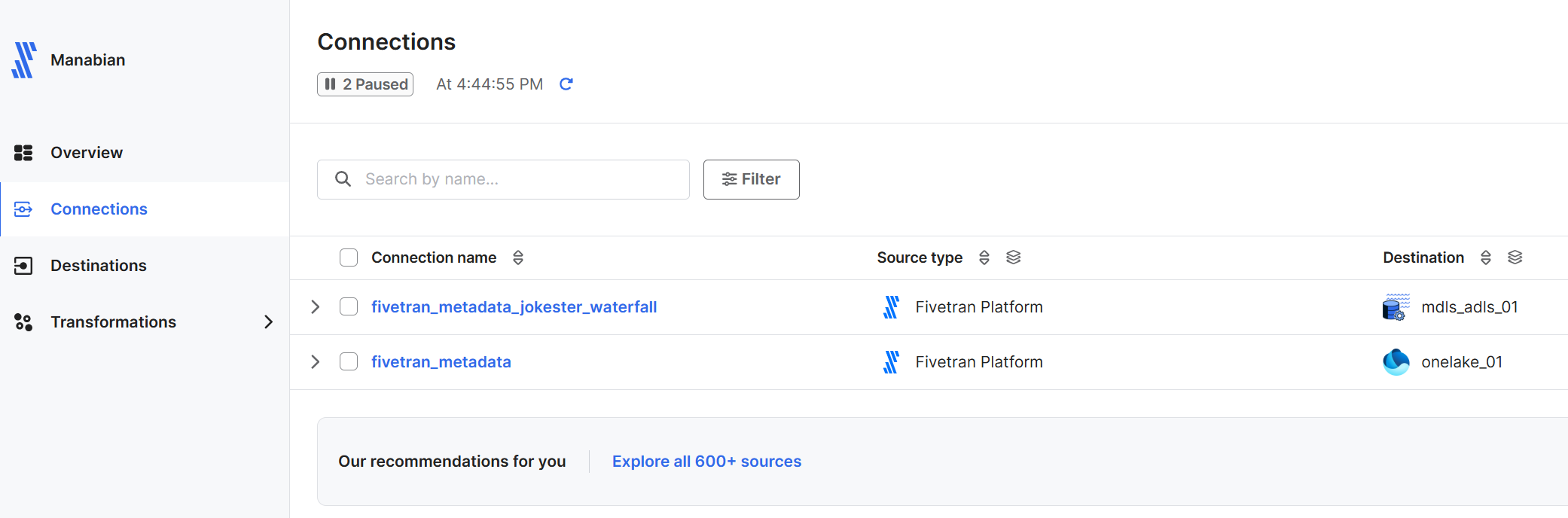Screen dimensions: 1568x518
Task: Sort by Connection name column
Action: [x=518, y=257]
